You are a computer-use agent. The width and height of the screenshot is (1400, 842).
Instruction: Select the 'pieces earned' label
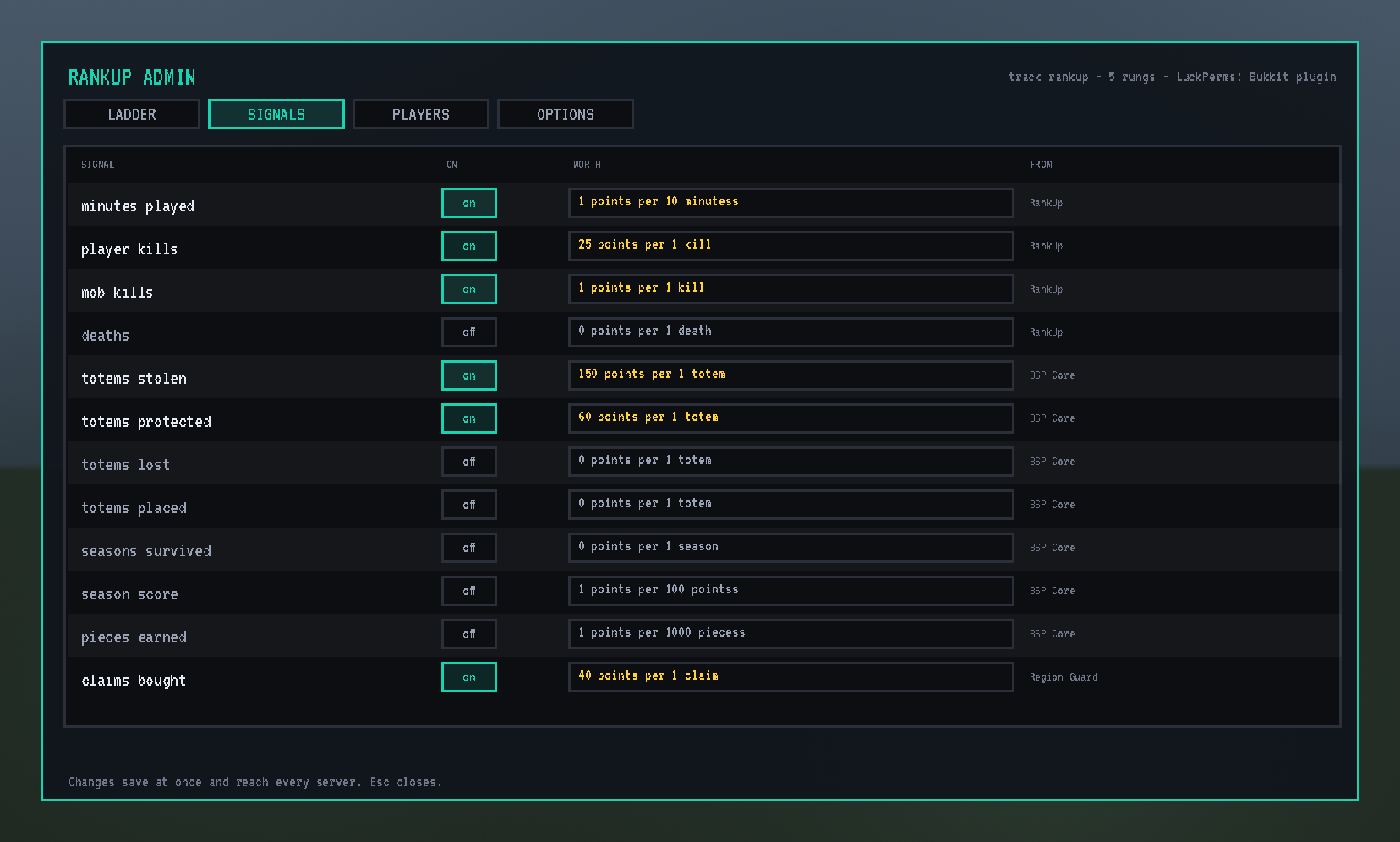134,637
